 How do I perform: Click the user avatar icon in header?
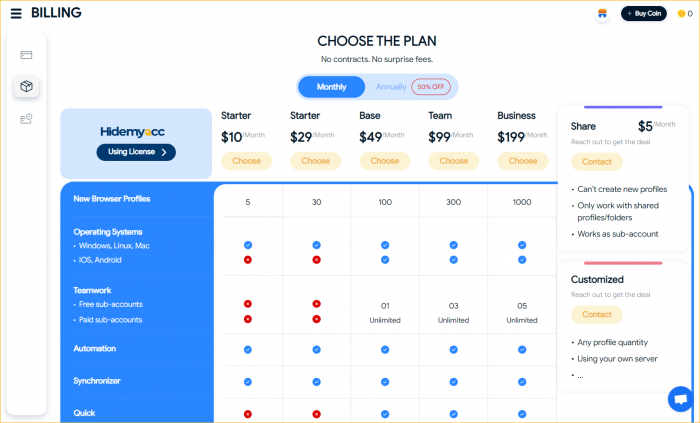(x=602, y=14)
